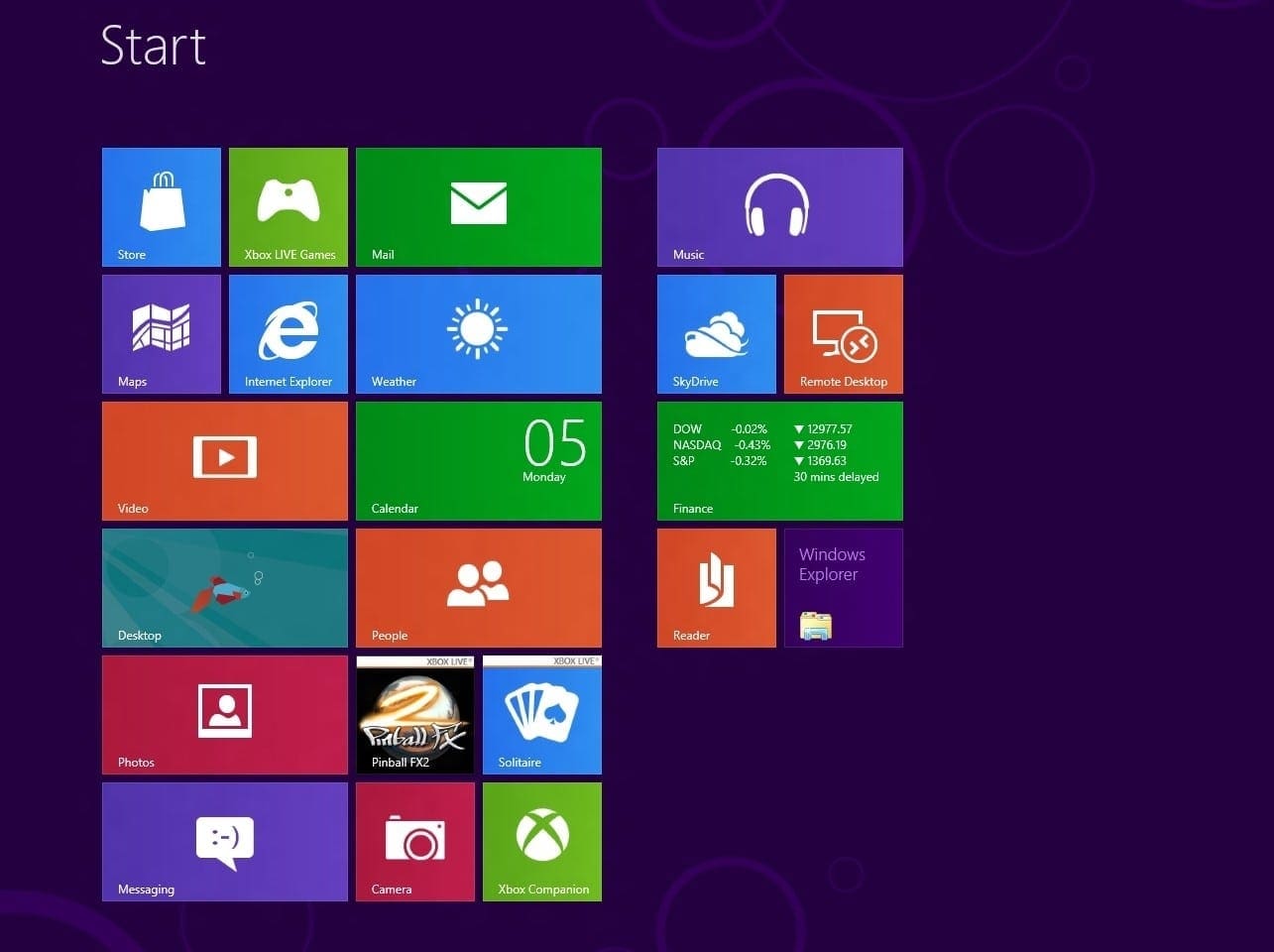Switch to Desktop via fish thumbnail tile
This screenshot has width=1274, height=952.
[x=224, y=587]
